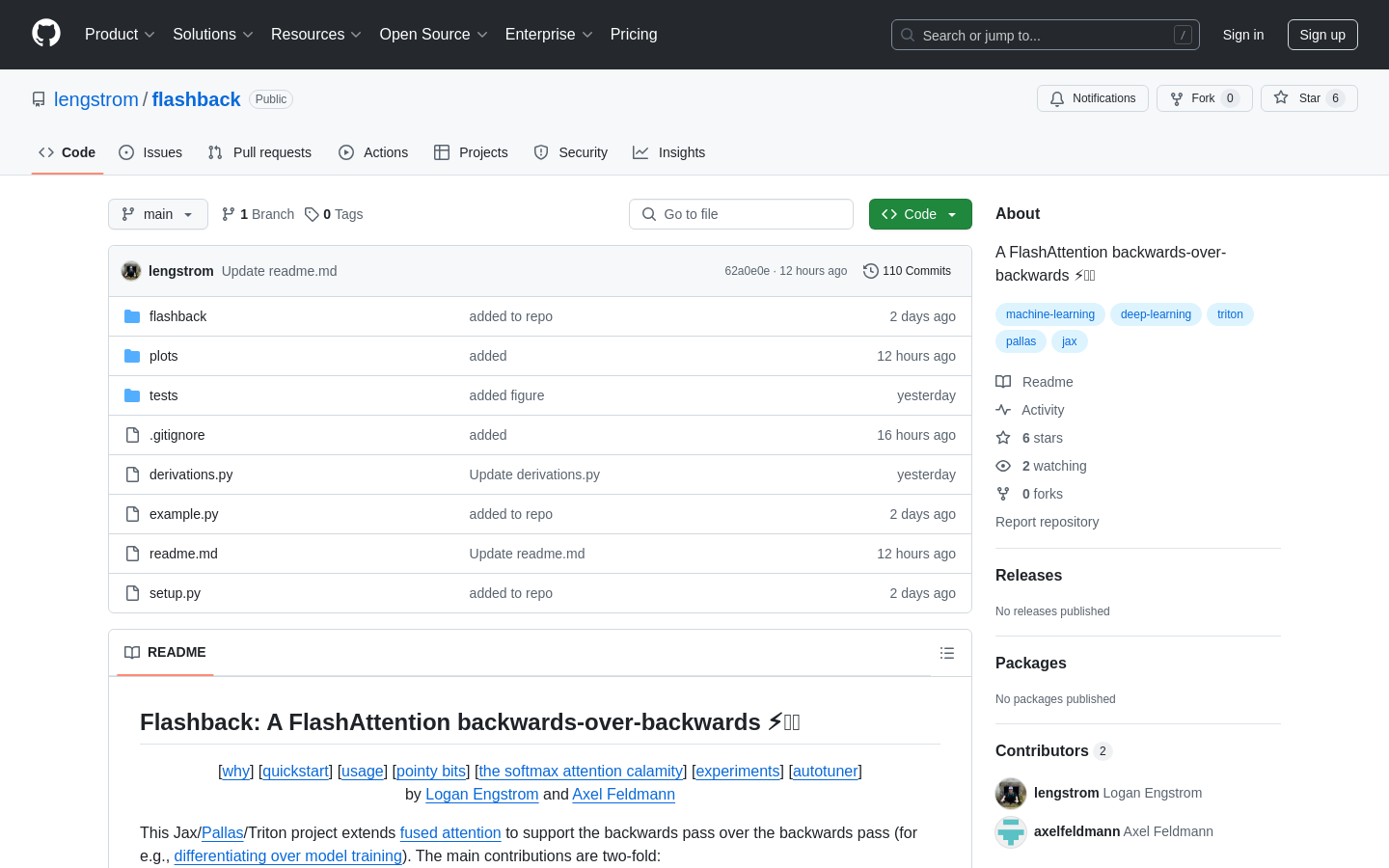The image size is (1389, 868).
Task: Expand the Open Source menu
Action: pyautogui.click(x=434, y=35)
